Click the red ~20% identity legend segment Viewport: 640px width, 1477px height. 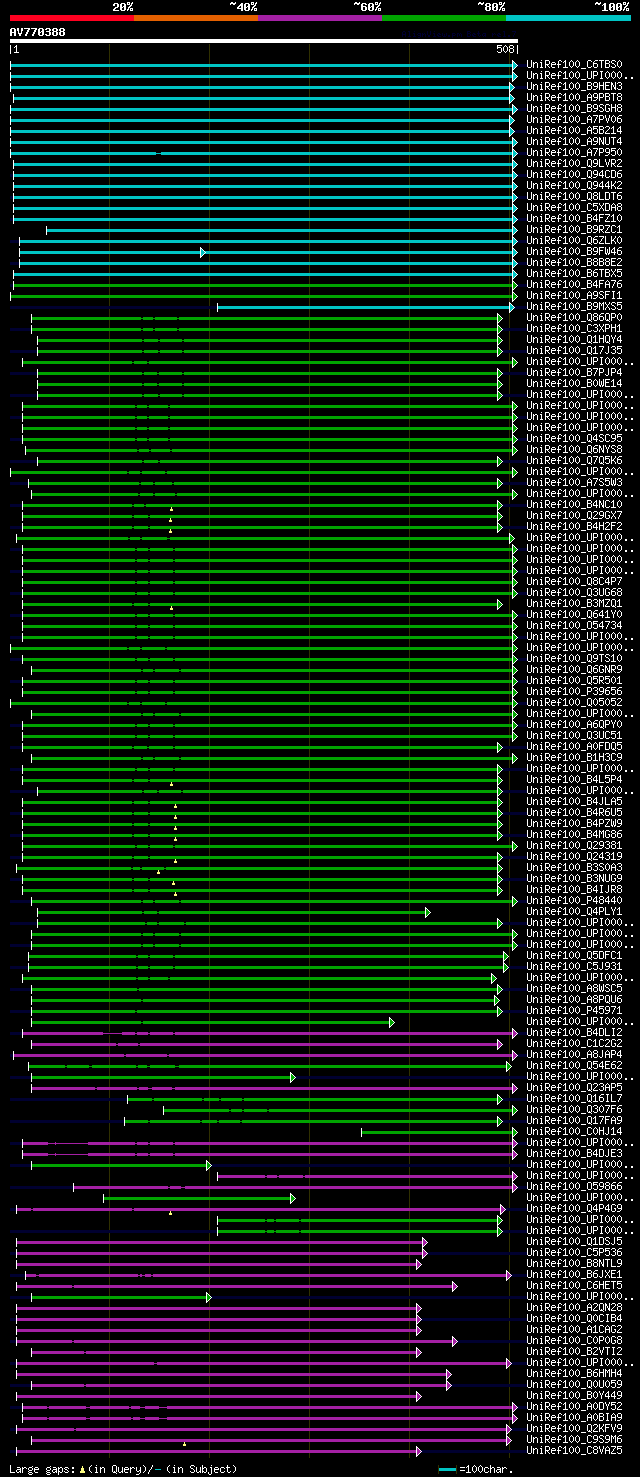click(x=71, y=17)
